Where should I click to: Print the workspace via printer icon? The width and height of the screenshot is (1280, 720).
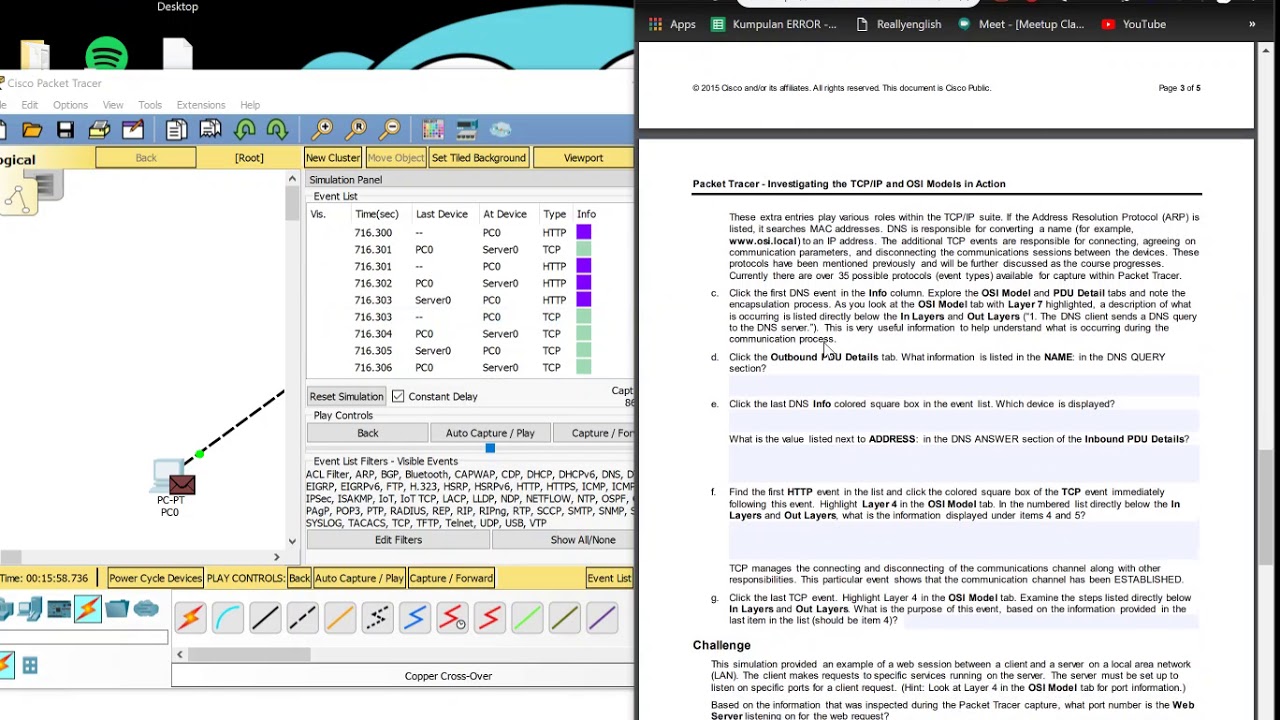[x=99, y=130]
